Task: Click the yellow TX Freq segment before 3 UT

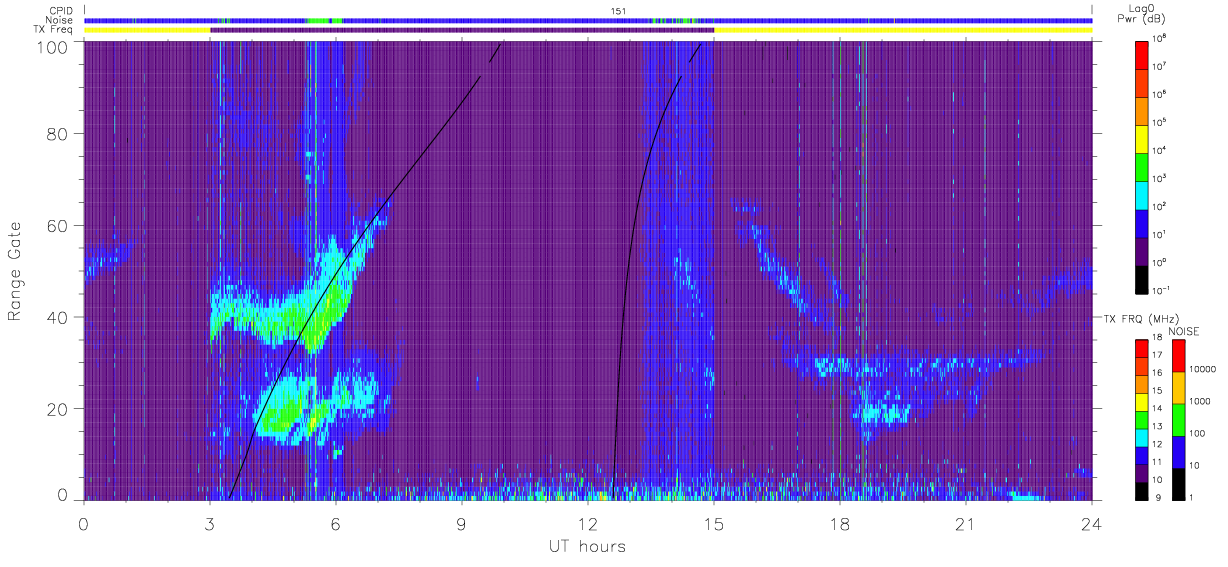Action: [147, 30]
